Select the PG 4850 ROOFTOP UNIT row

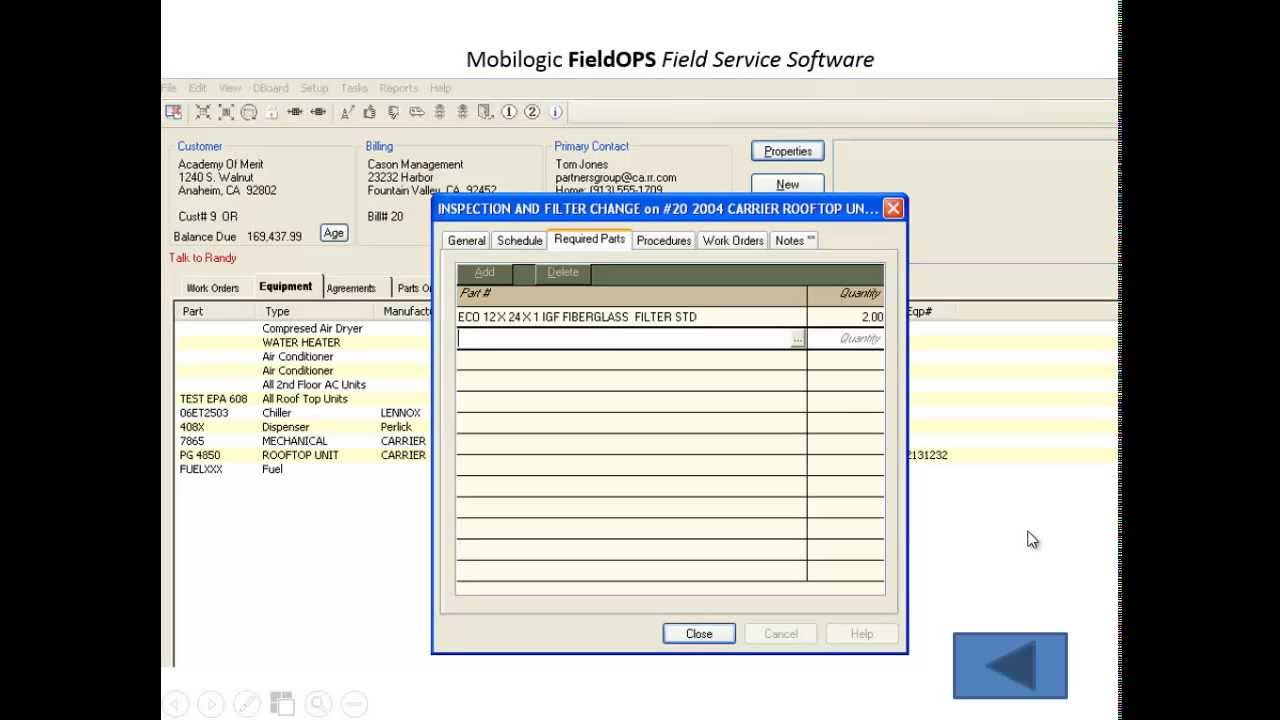(x=304, y=454)
